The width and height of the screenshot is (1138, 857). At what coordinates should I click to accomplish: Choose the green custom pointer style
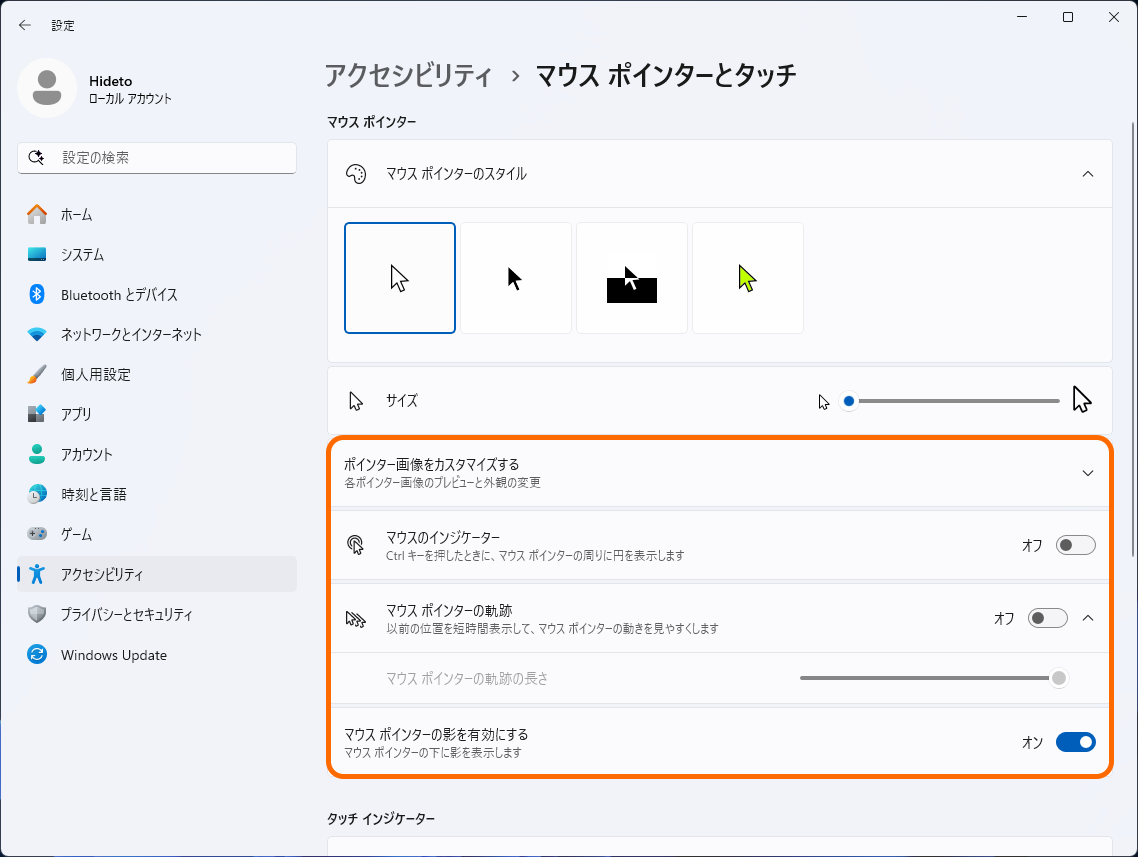[747, 277]
